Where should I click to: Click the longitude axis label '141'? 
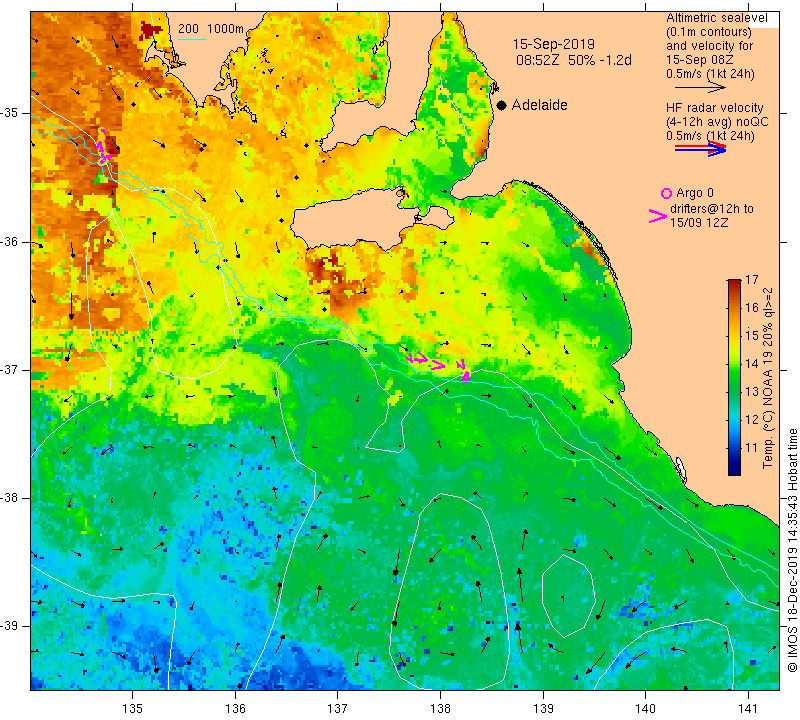click(x=748, y=709)
